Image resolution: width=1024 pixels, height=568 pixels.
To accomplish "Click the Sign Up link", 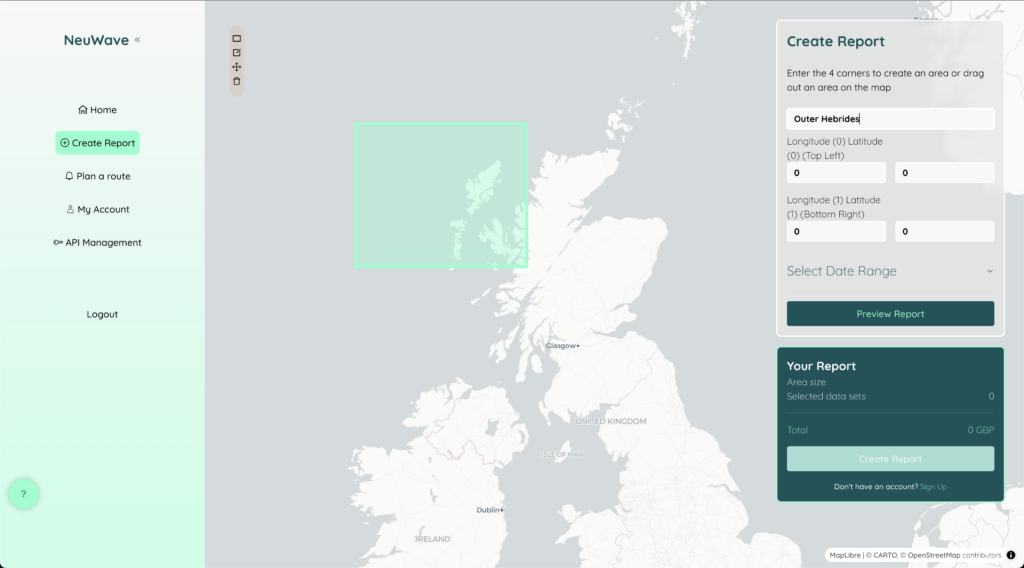I will coord(933,487).
